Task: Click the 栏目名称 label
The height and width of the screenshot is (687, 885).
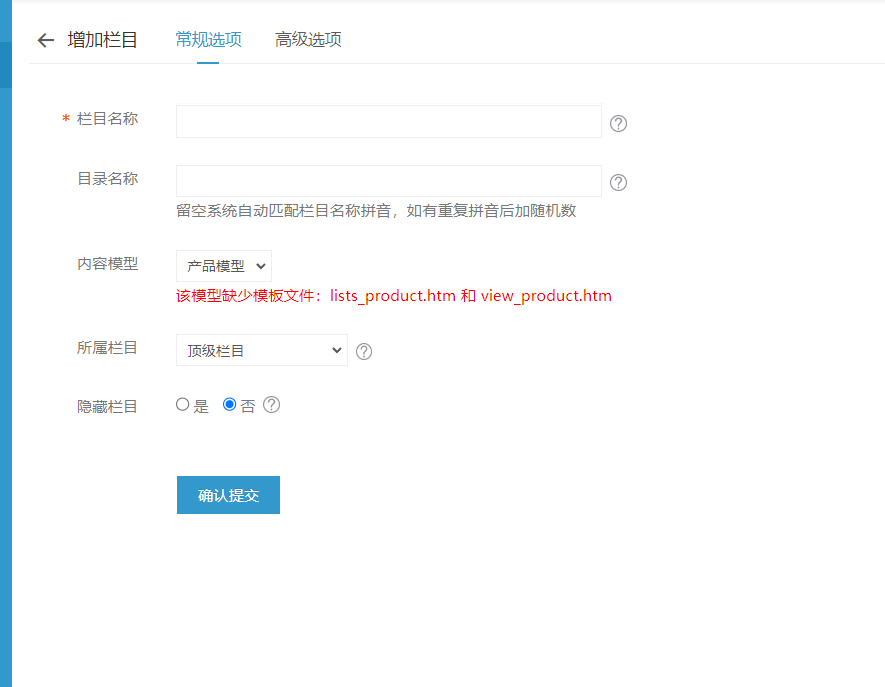Action: click(107, 119)
